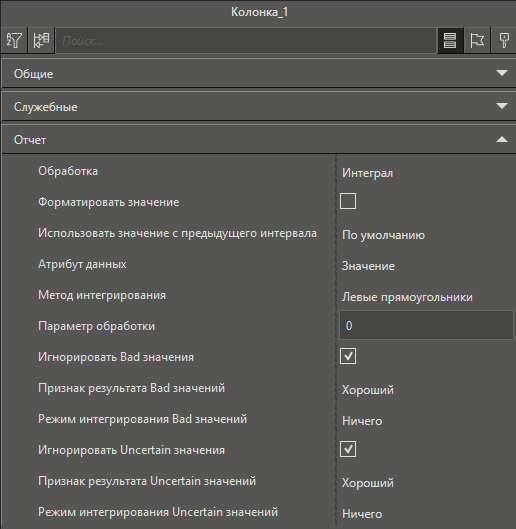Open the Метод интегрирования Левые прямоугольники dropdown
The height and width of the screenshot is (529, 516).
(426, 297)
